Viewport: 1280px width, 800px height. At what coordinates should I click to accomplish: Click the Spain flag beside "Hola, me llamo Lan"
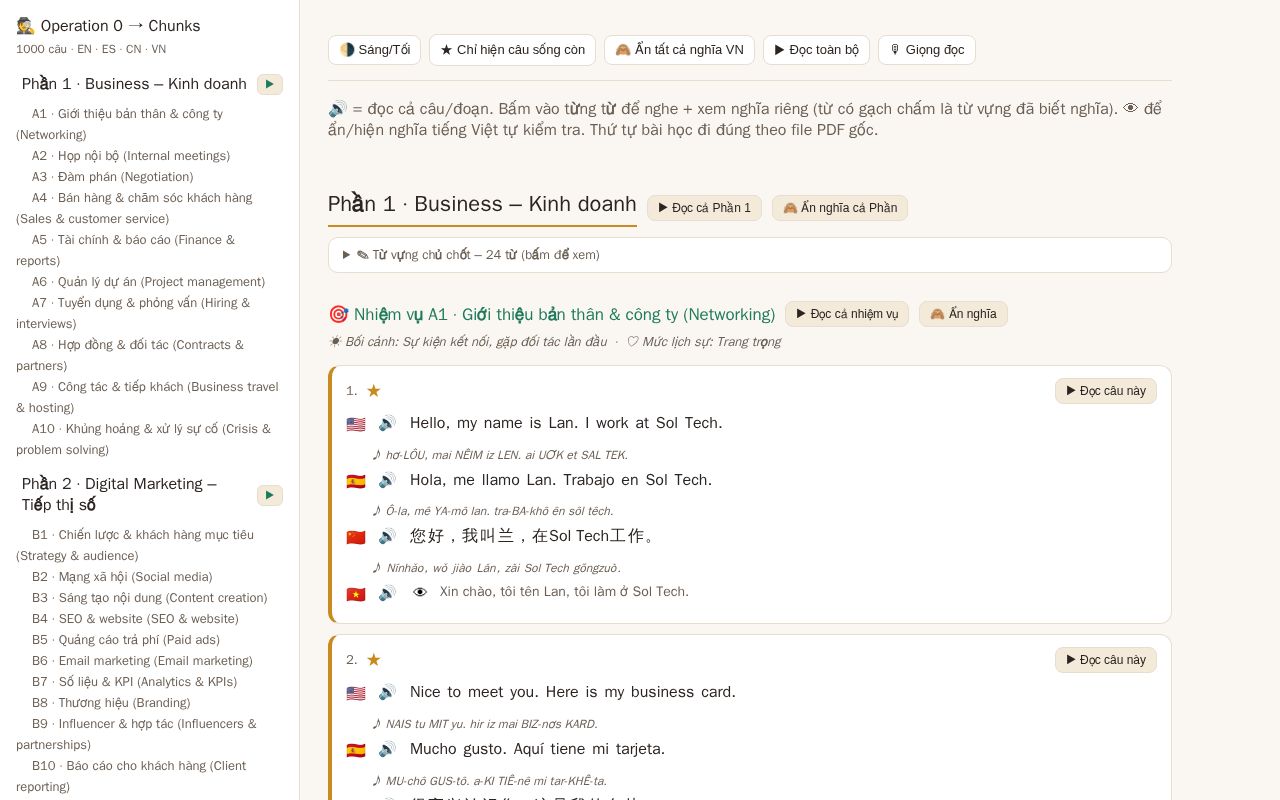356,481
